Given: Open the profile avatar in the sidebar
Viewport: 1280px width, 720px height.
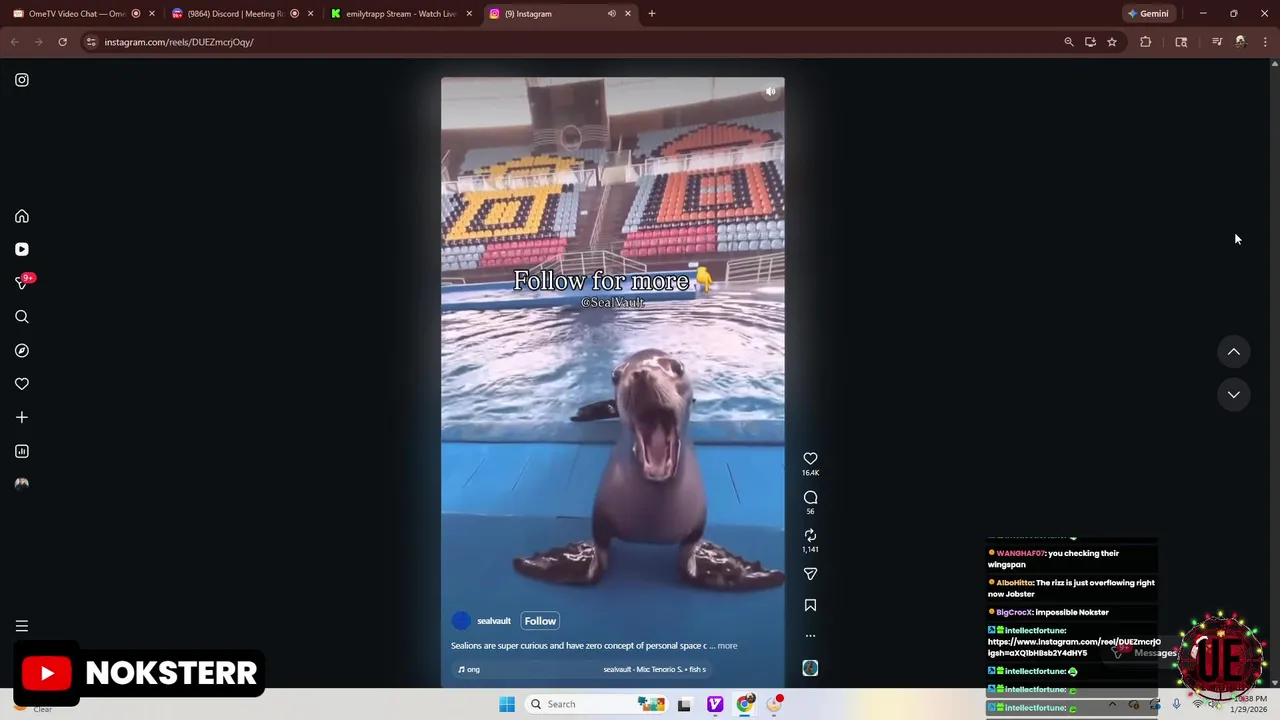Looking at the screenshot, I should (x=22, y=484).
